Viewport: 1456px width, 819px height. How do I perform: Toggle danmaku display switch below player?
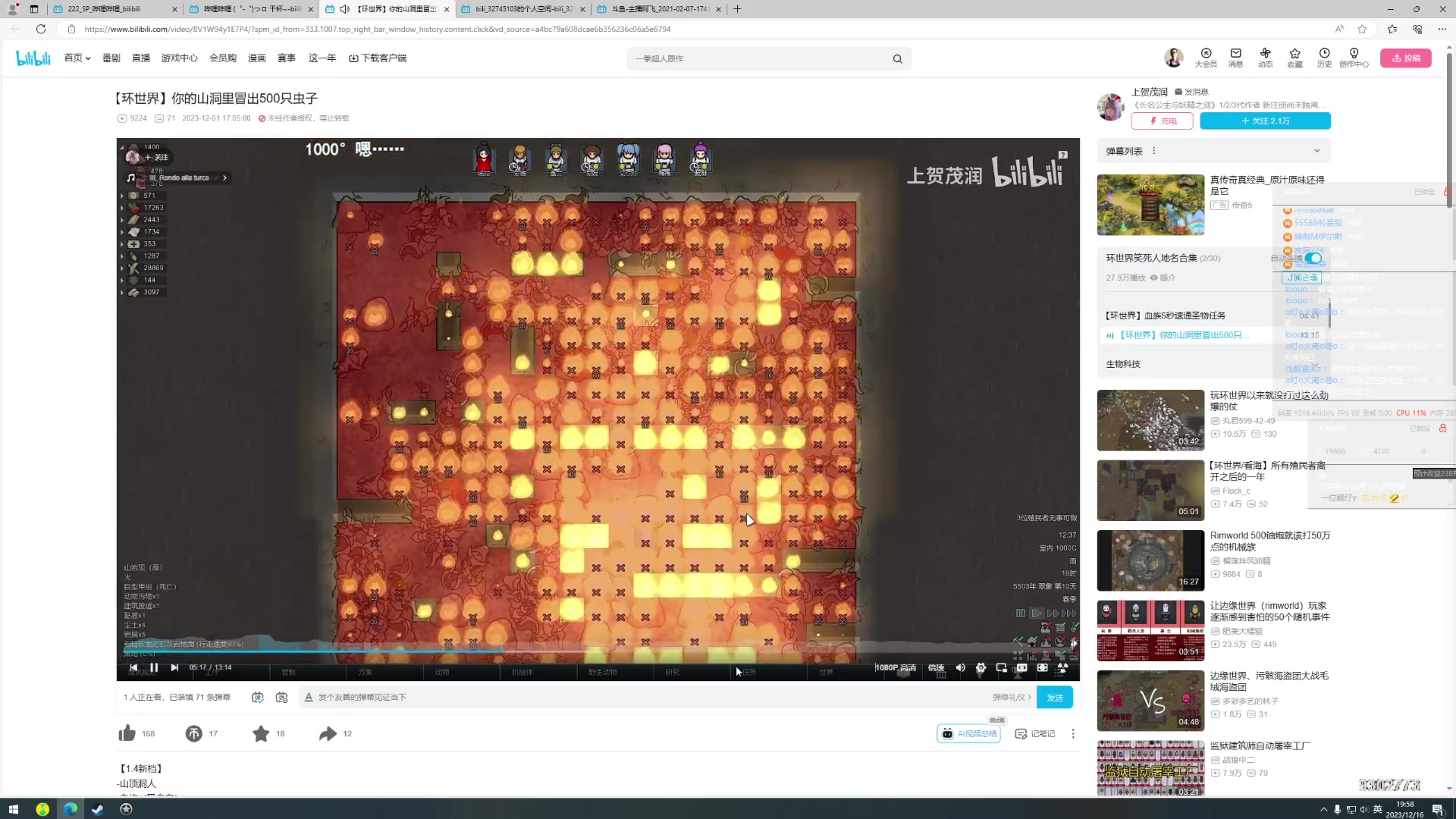(x=257, y=697)
